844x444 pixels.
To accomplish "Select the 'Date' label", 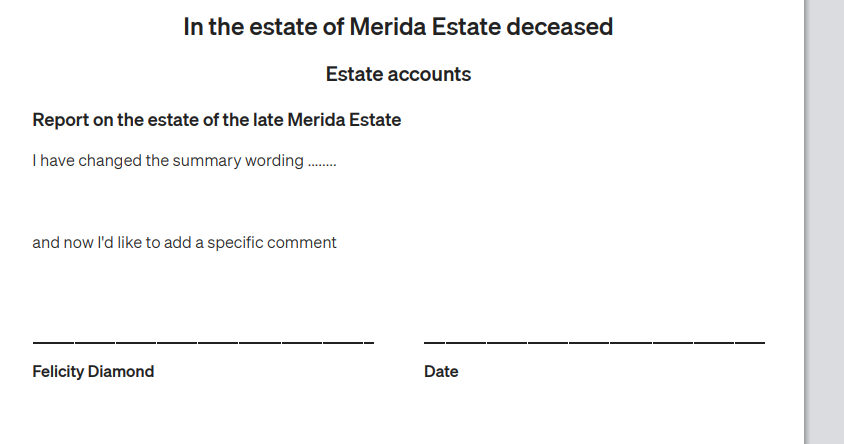I will tap(441, 371).
